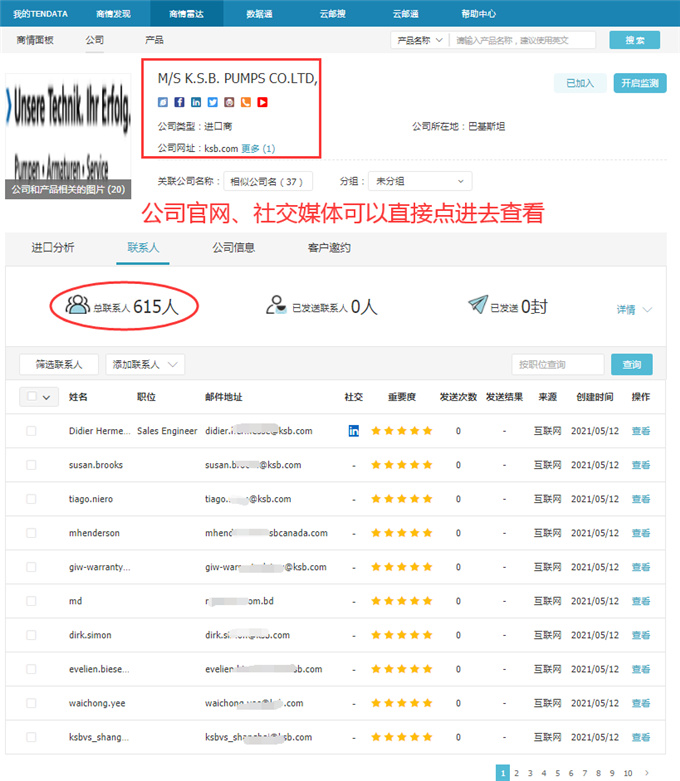Click 更多 (1) next to company website

[258, 148]
